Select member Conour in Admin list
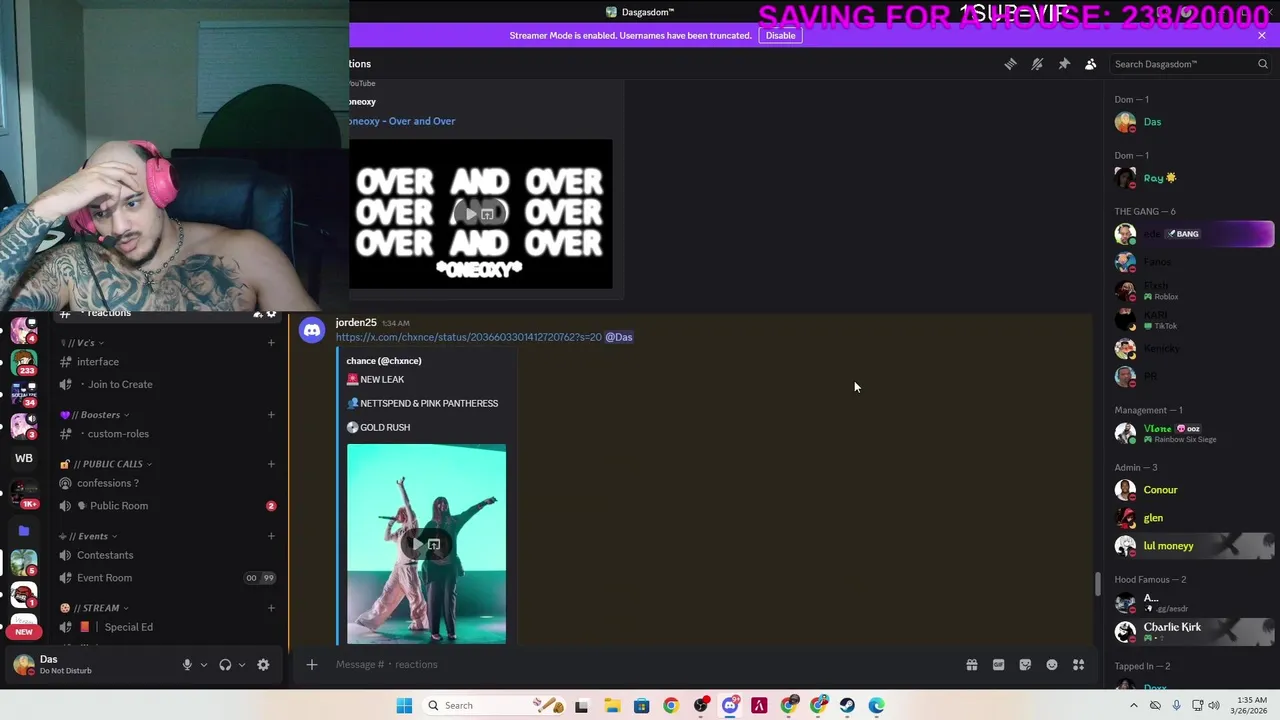This screenshot has height=720, width=1280. 1192,490
